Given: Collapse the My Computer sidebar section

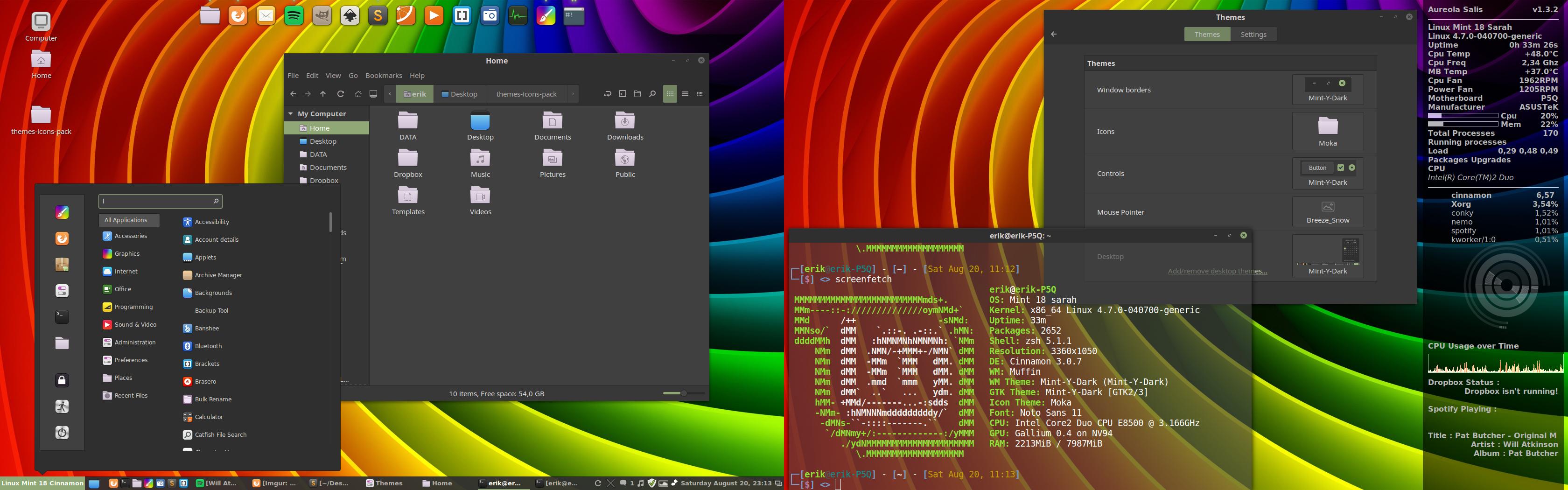Looking at the screenshot, I should tap(291, 114).
